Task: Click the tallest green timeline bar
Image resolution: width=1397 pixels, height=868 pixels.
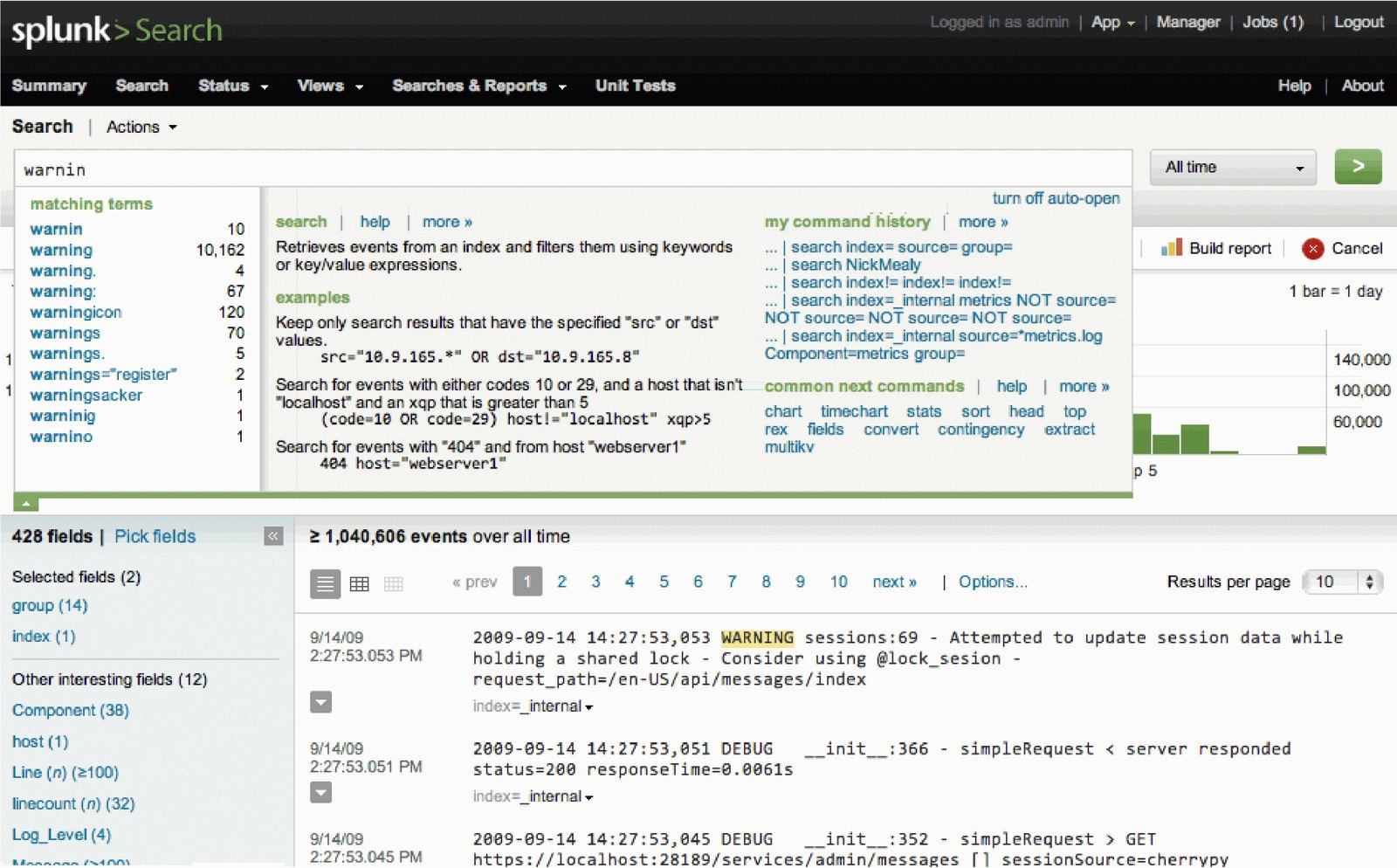Action: tap(1141, 433)
